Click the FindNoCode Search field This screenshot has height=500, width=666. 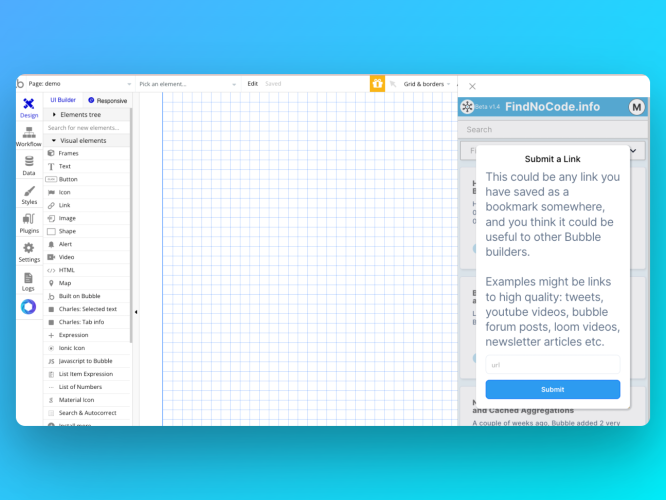click(x=553, y=130)
